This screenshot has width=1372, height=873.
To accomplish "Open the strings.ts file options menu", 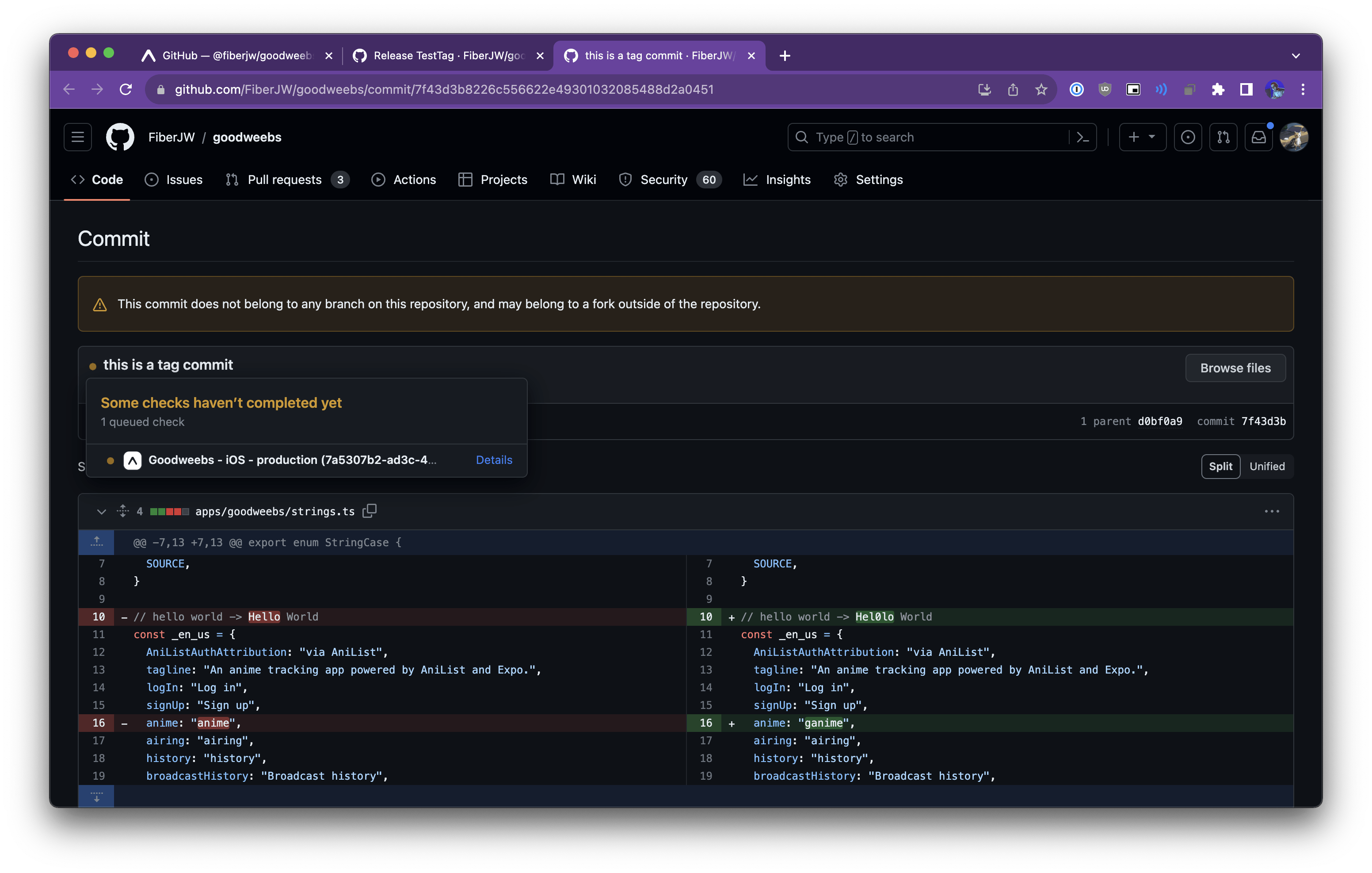I will [x=1271, y=511].
